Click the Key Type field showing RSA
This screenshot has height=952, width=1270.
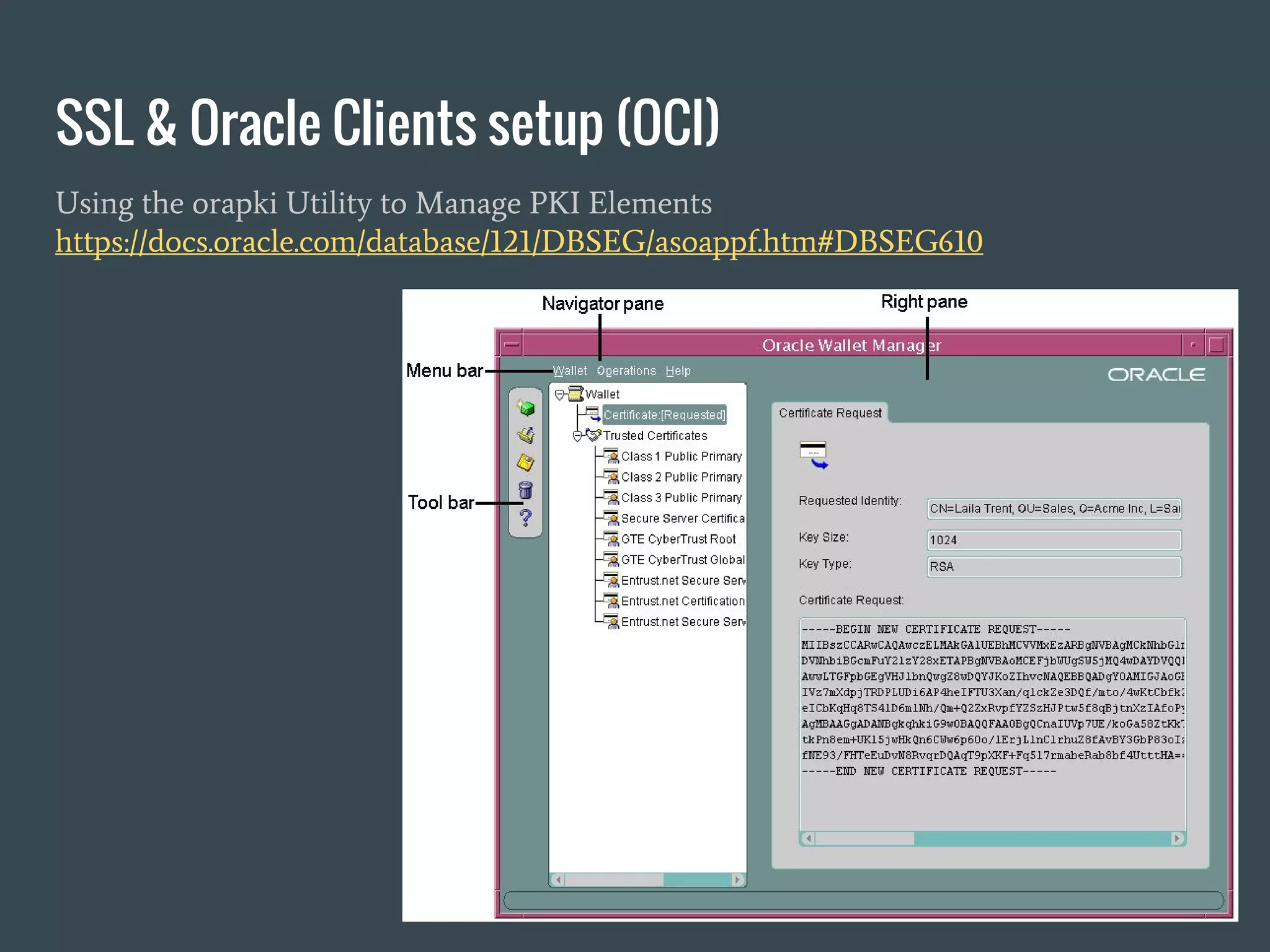[1054, 566]
